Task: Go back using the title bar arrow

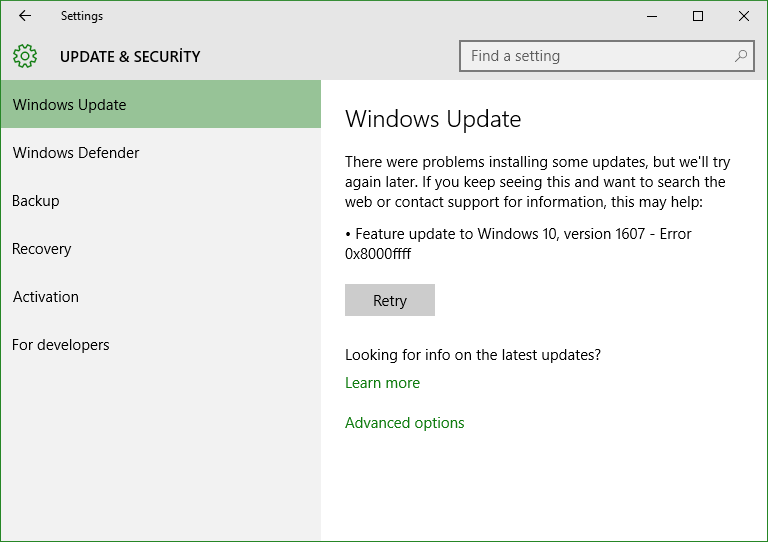Action: point(25,16)
